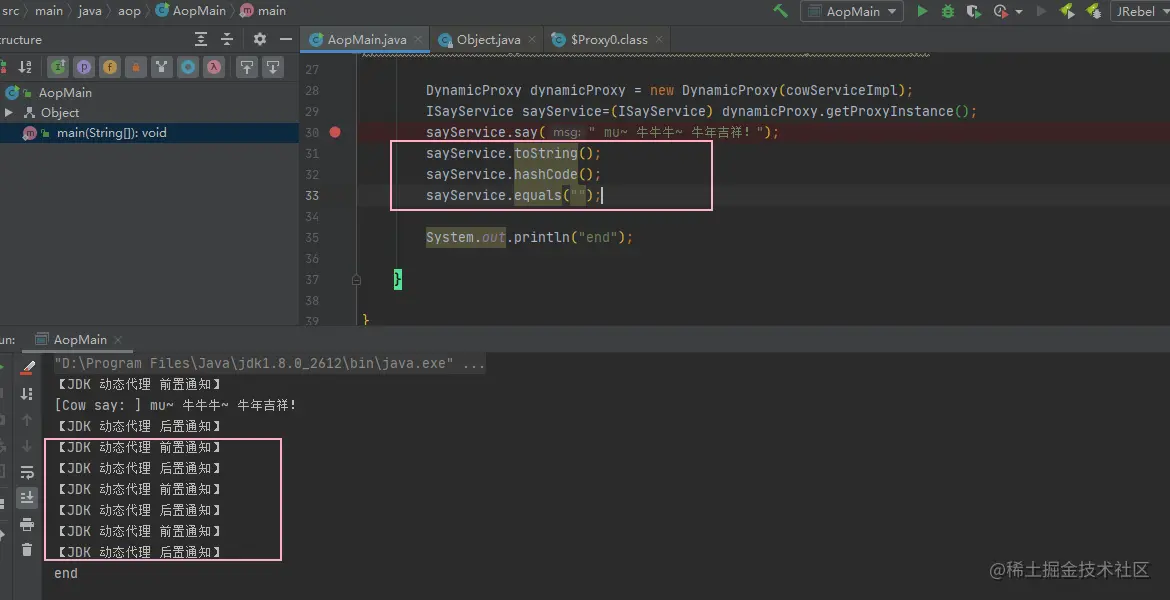Expand the profiler options arrow
This screenshot has width=1170, height=600.
[x=1019, y=12]
